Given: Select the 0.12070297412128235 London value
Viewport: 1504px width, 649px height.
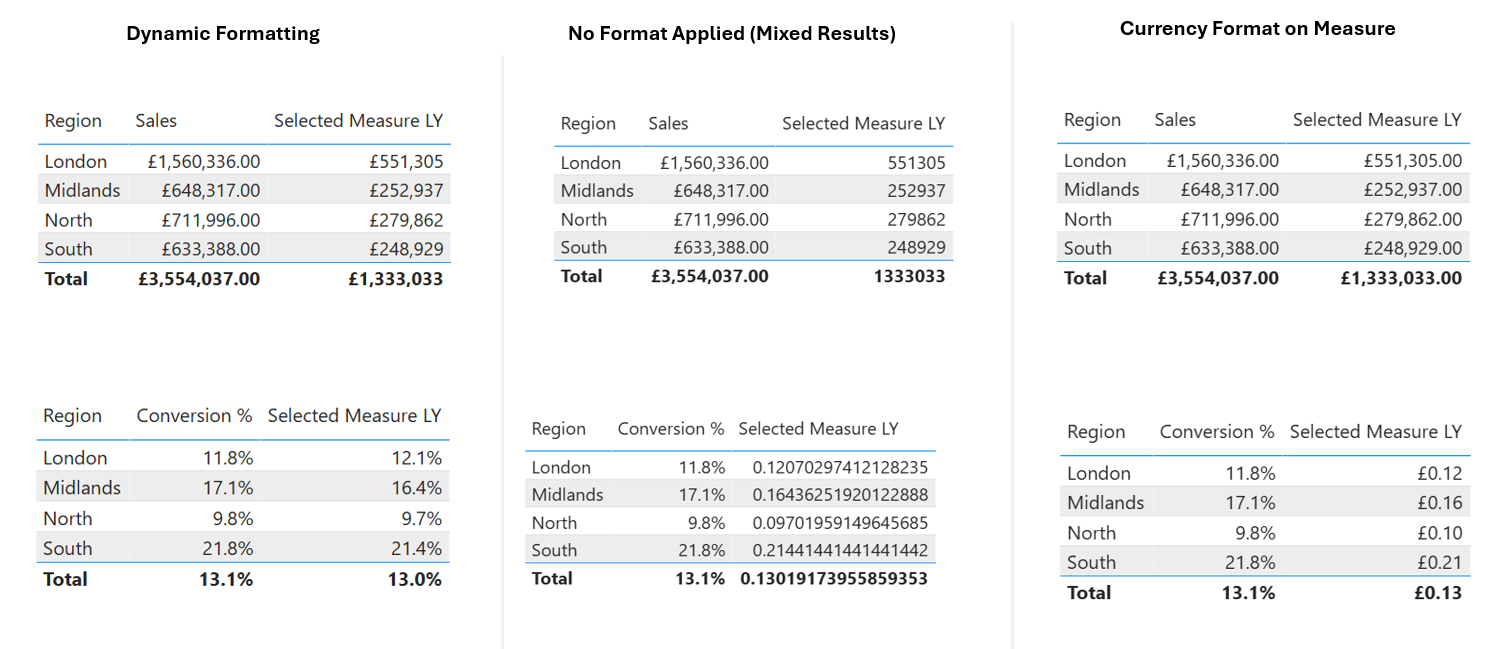Looking at the screenshot, I should pos(840,467).
